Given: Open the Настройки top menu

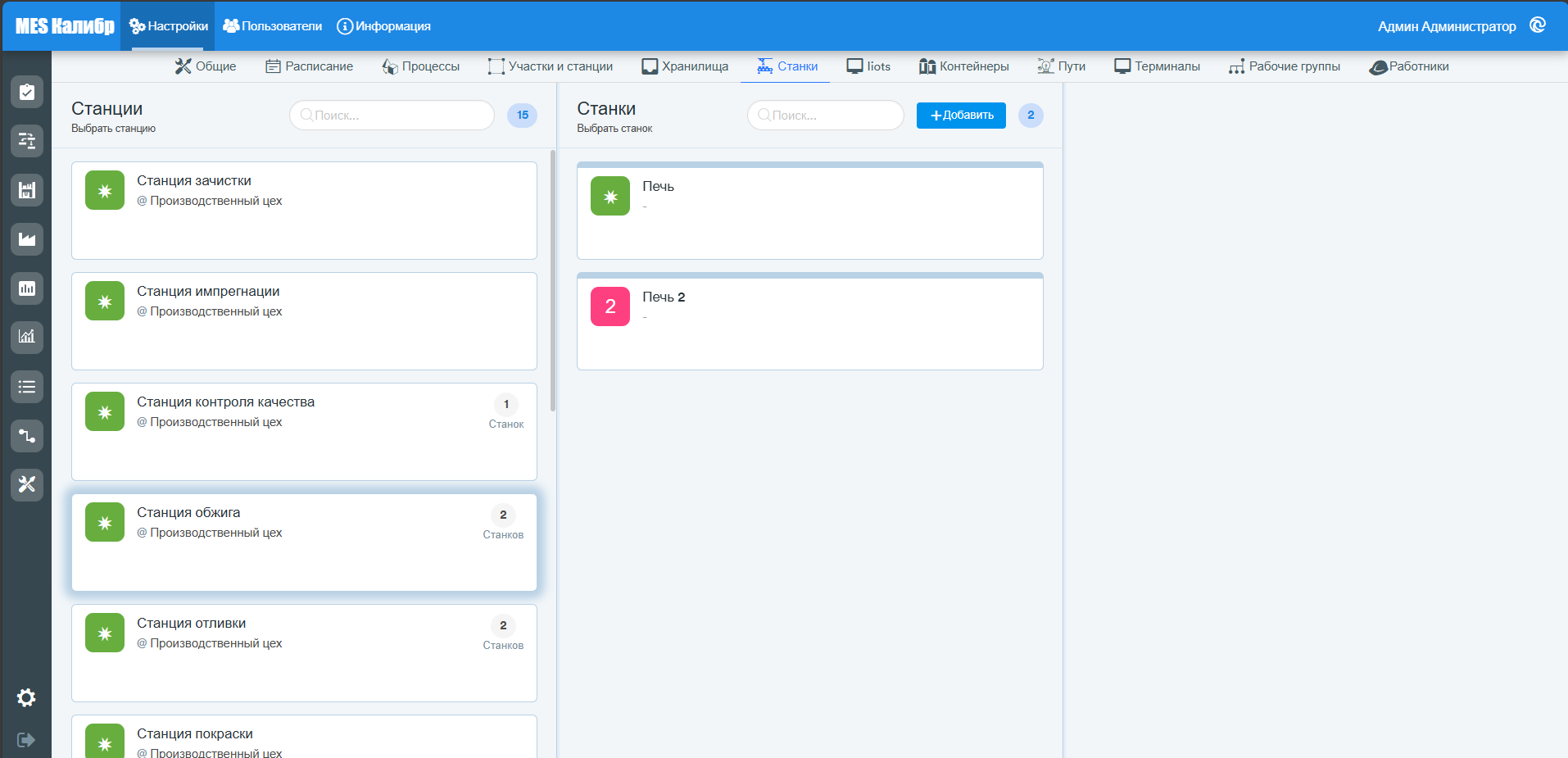Looking at the screenshot, I should (x=168, y=26).
